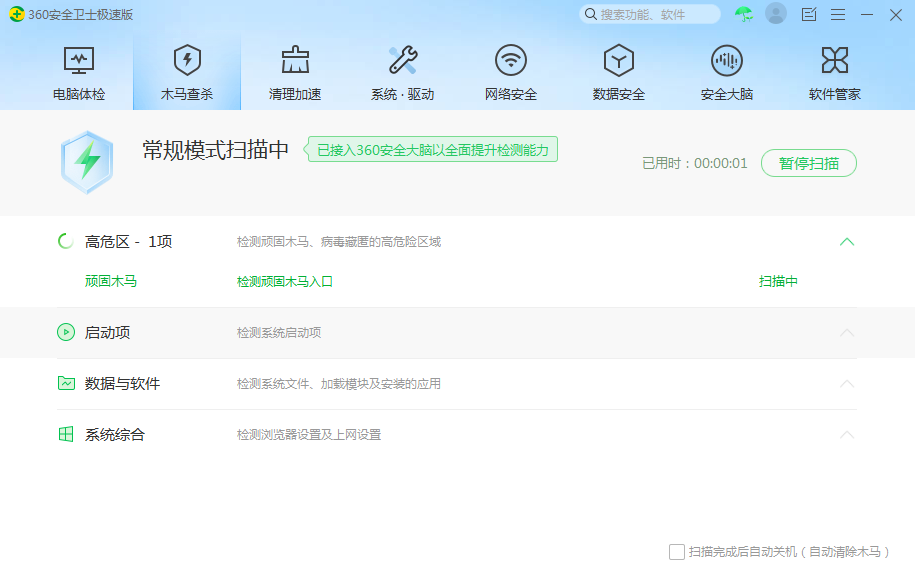Click the green umbrella icon in title bar
The image size is (915, 577).
743,14
